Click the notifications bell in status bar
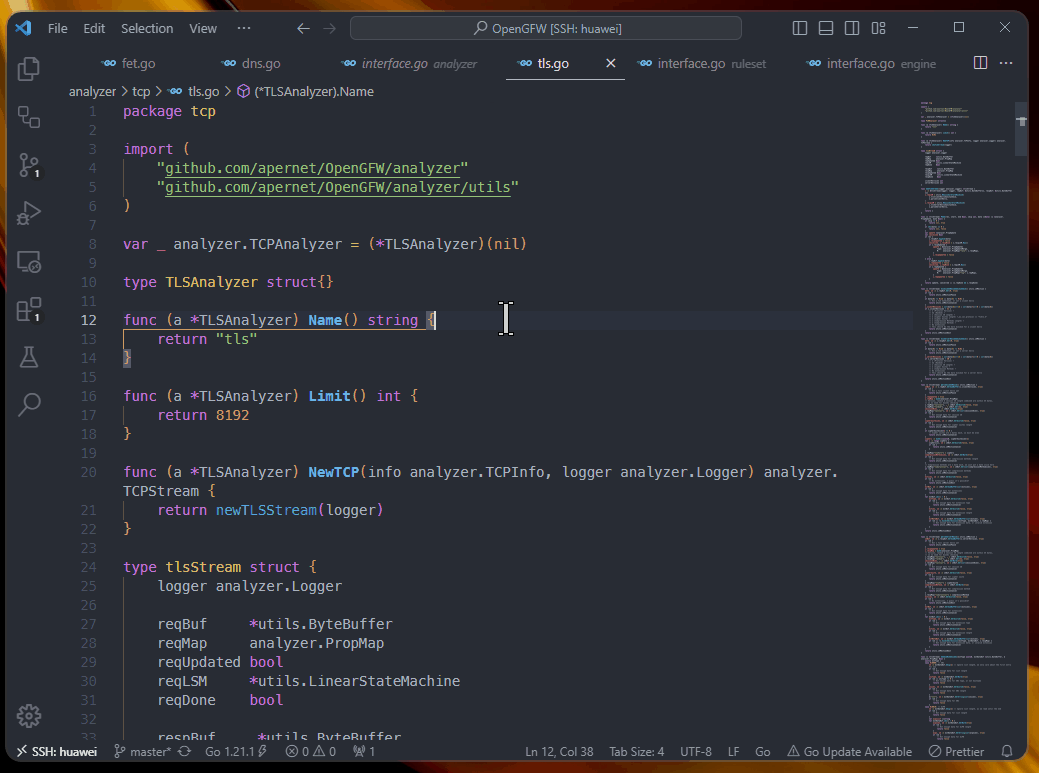 [1007, 751]
